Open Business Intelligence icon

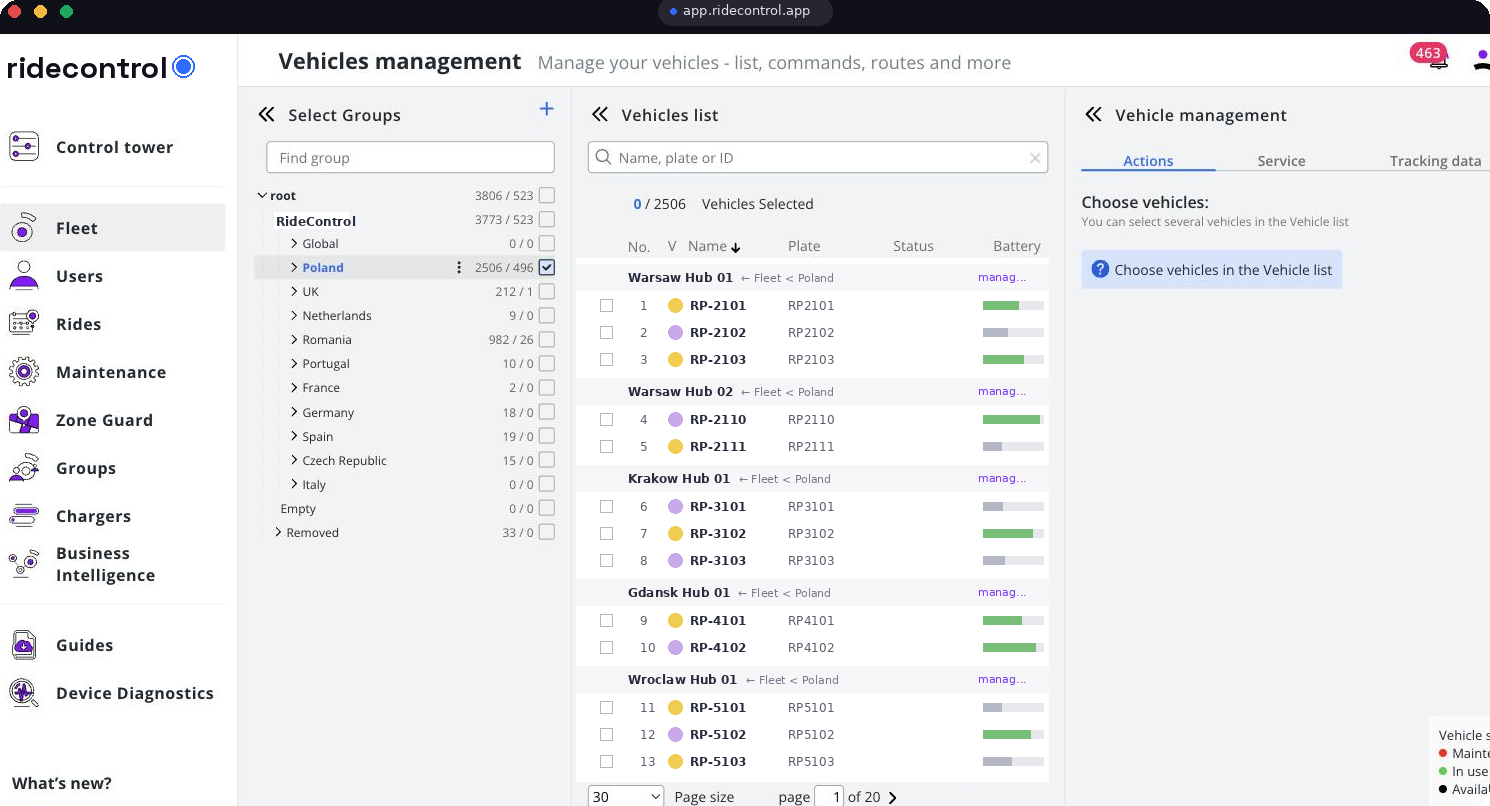click(23, 564)
